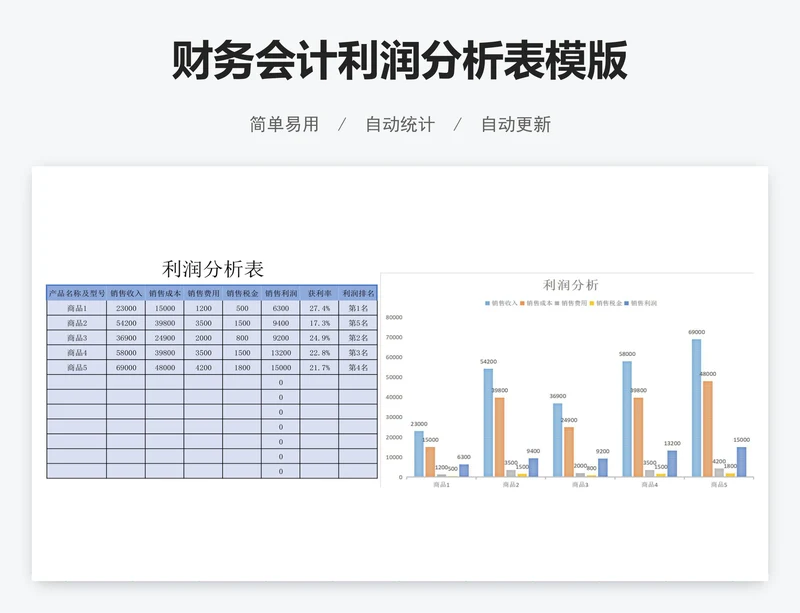The height and width of the screenshot is (613, 800).
Task: Click the blue 54200 bar for 商品2
Action: pos(488,423)
